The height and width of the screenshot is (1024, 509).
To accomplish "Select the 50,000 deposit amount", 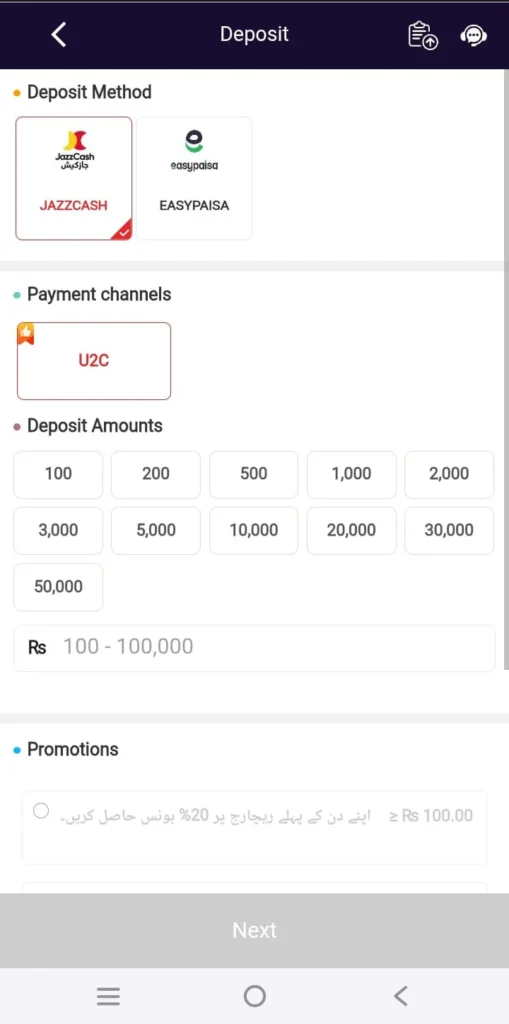I will click(58, 586).
